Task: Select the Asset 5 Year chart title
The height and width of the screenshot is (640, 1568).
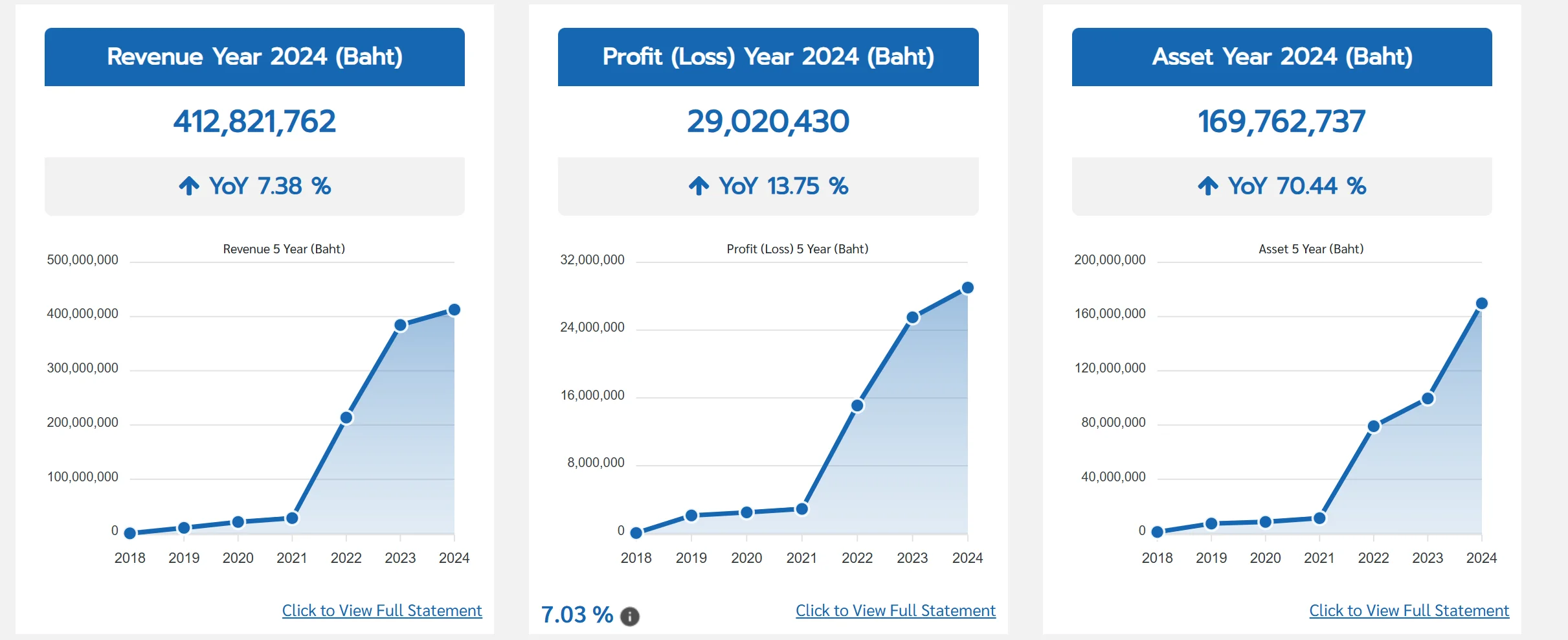Action: 1310,249
